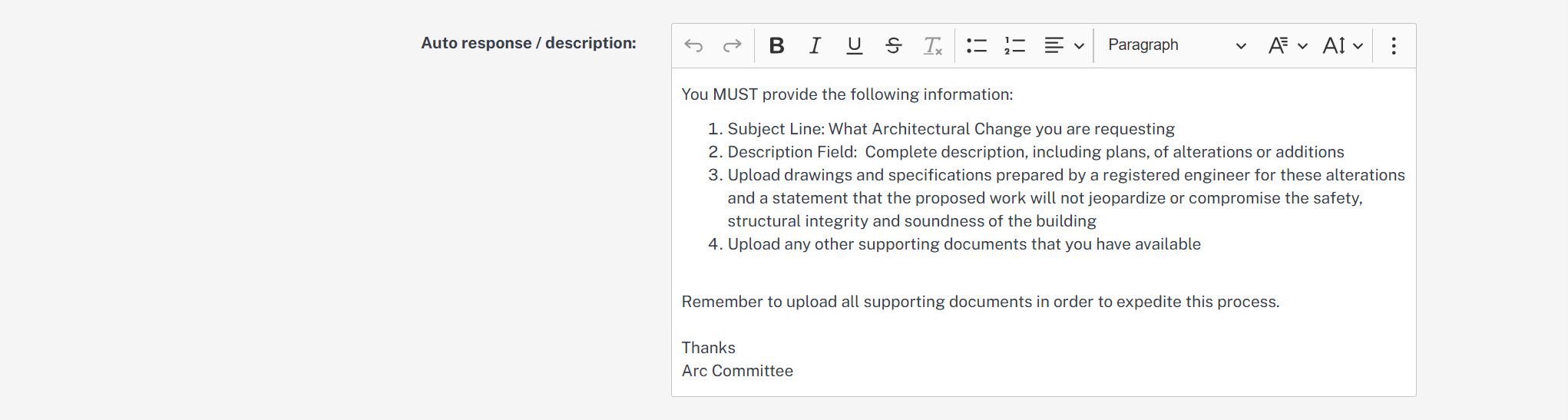Viewport: 1568px width, 420px height.
Task: Place cursor in 'Subject Line' list item
Action: 951,129
